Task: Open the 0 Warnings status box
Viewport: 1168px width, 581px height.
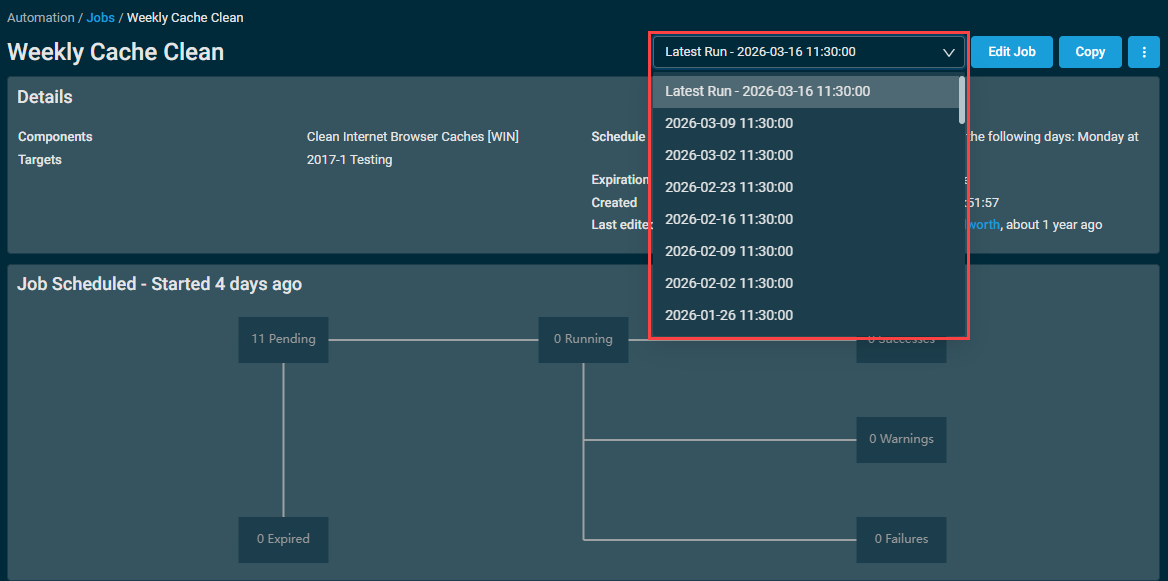Action: [x=901, y=439]
